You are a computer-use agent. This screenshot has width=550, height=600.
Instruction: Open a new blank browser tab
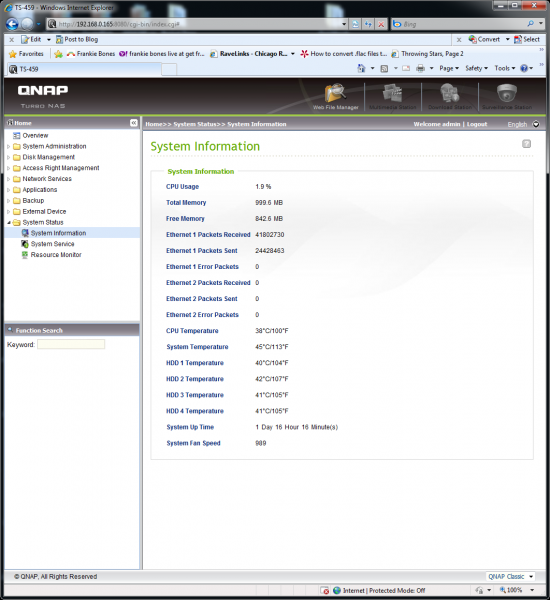tap(169, 70)
